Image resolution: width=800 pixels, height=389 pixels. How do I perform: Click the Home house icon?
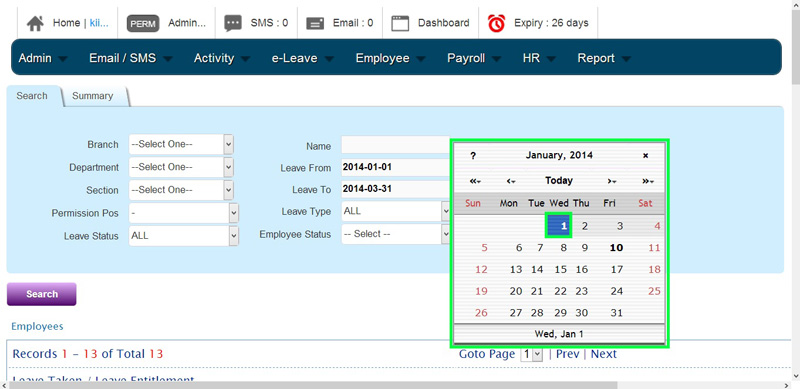pos(35,23)
